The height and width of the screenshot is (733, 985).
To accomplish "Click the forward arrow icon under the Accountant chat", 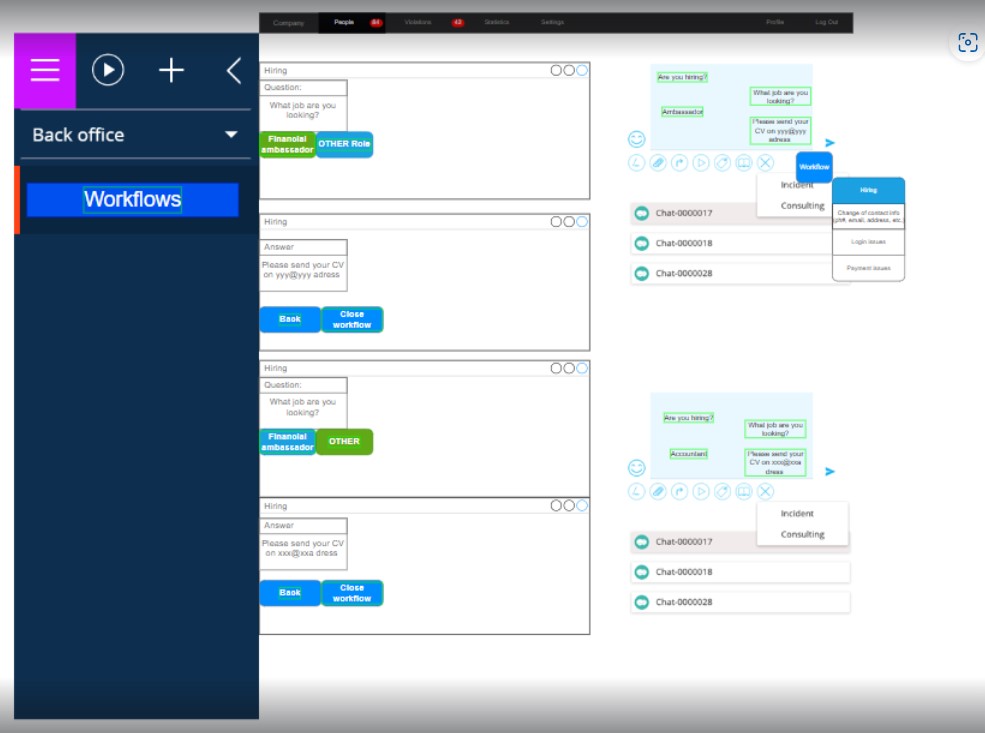I will [x=679, y=492].
